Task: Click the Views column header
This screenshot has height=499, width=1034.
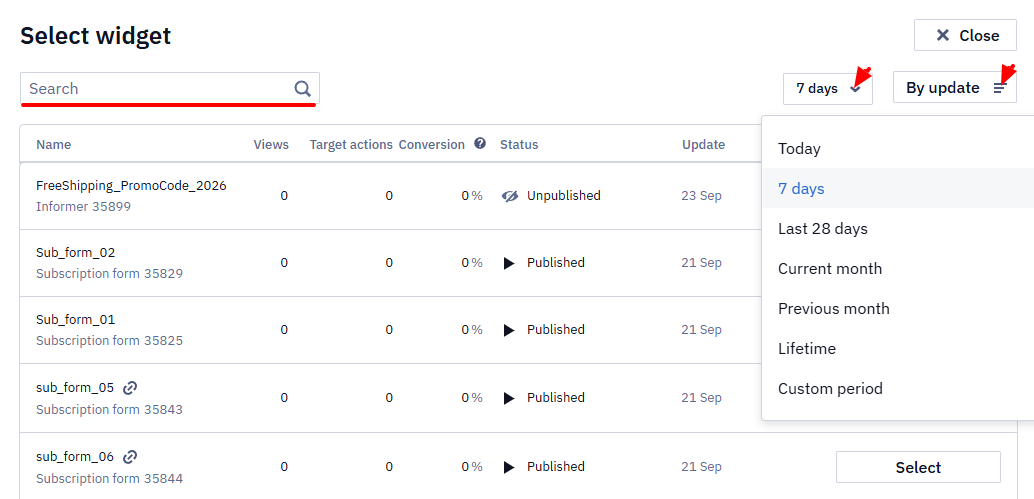Action: click(271, 144)
